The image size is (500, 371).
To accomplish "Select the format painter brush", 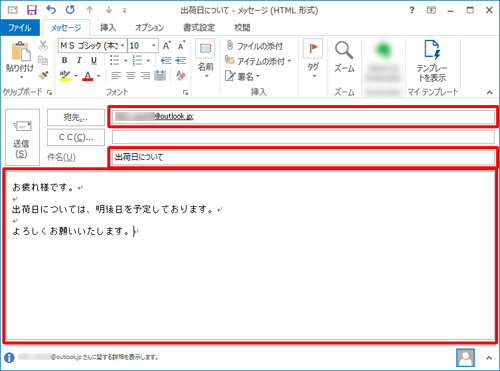I will pyautogui.click(x=43, y=76).
